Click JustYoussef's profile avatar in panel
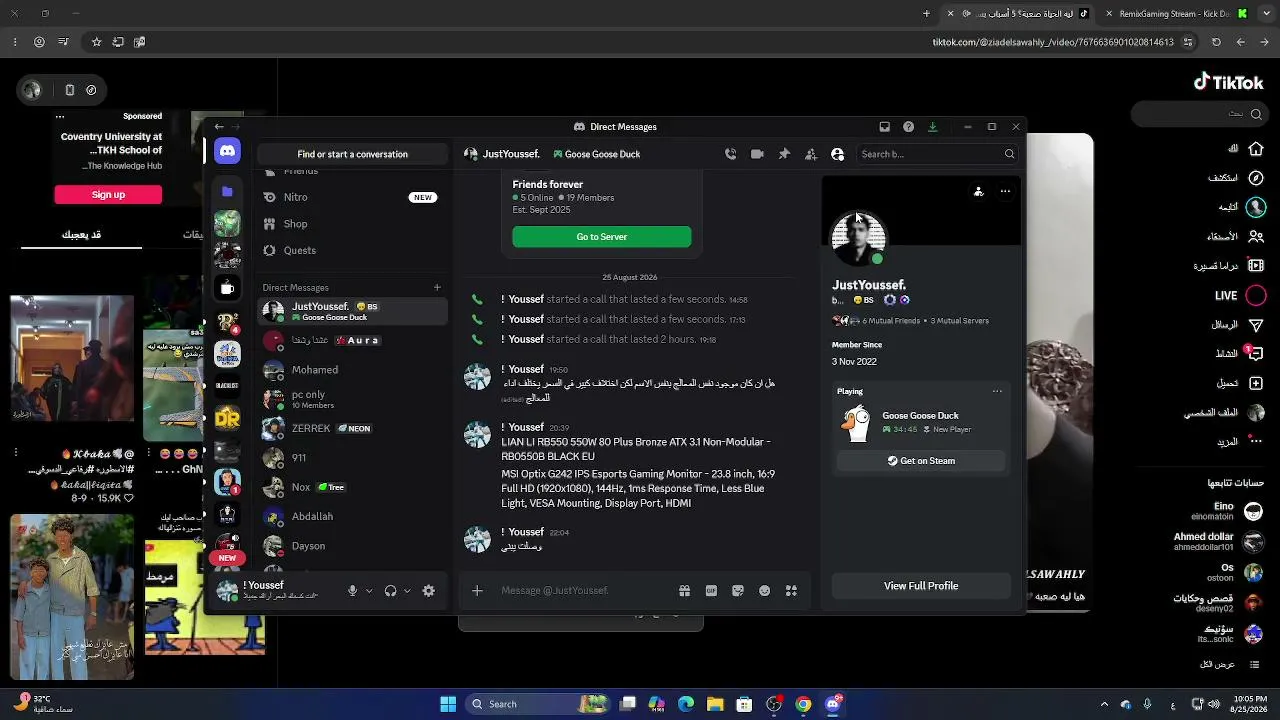The width and height of the screenshot is (1280, 720). 858,238
